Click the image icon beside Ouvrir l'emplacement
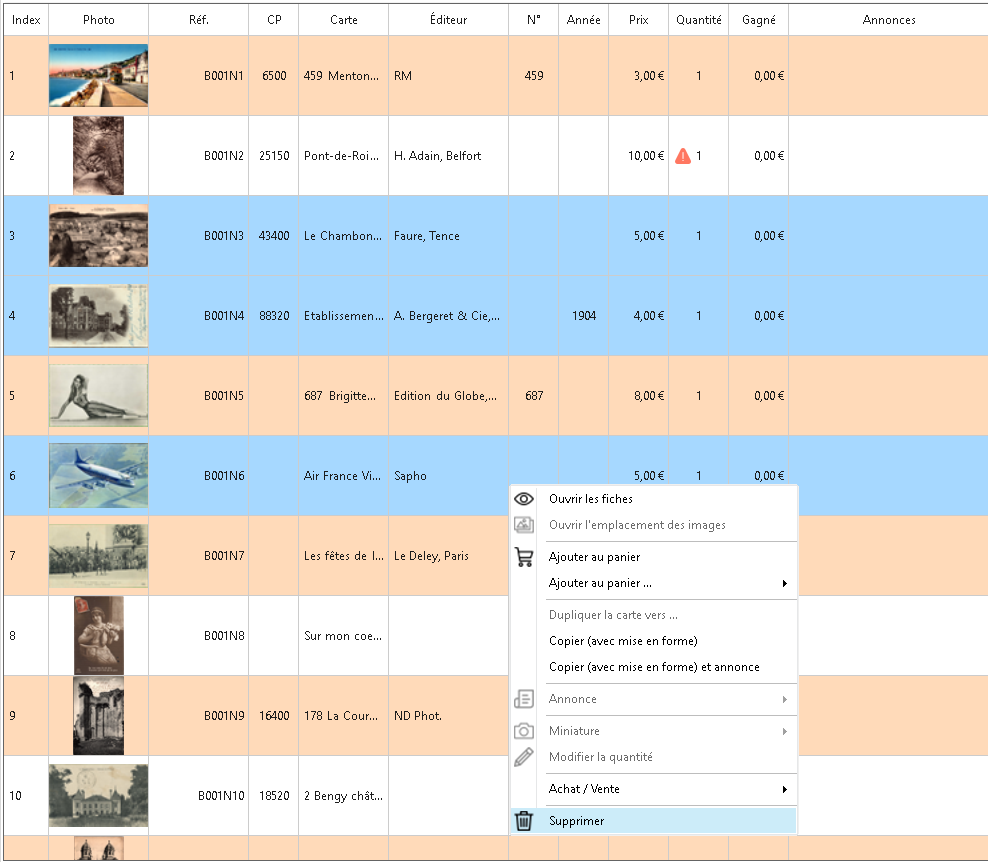Screen dimensions: 988x862 pos(523,525)
